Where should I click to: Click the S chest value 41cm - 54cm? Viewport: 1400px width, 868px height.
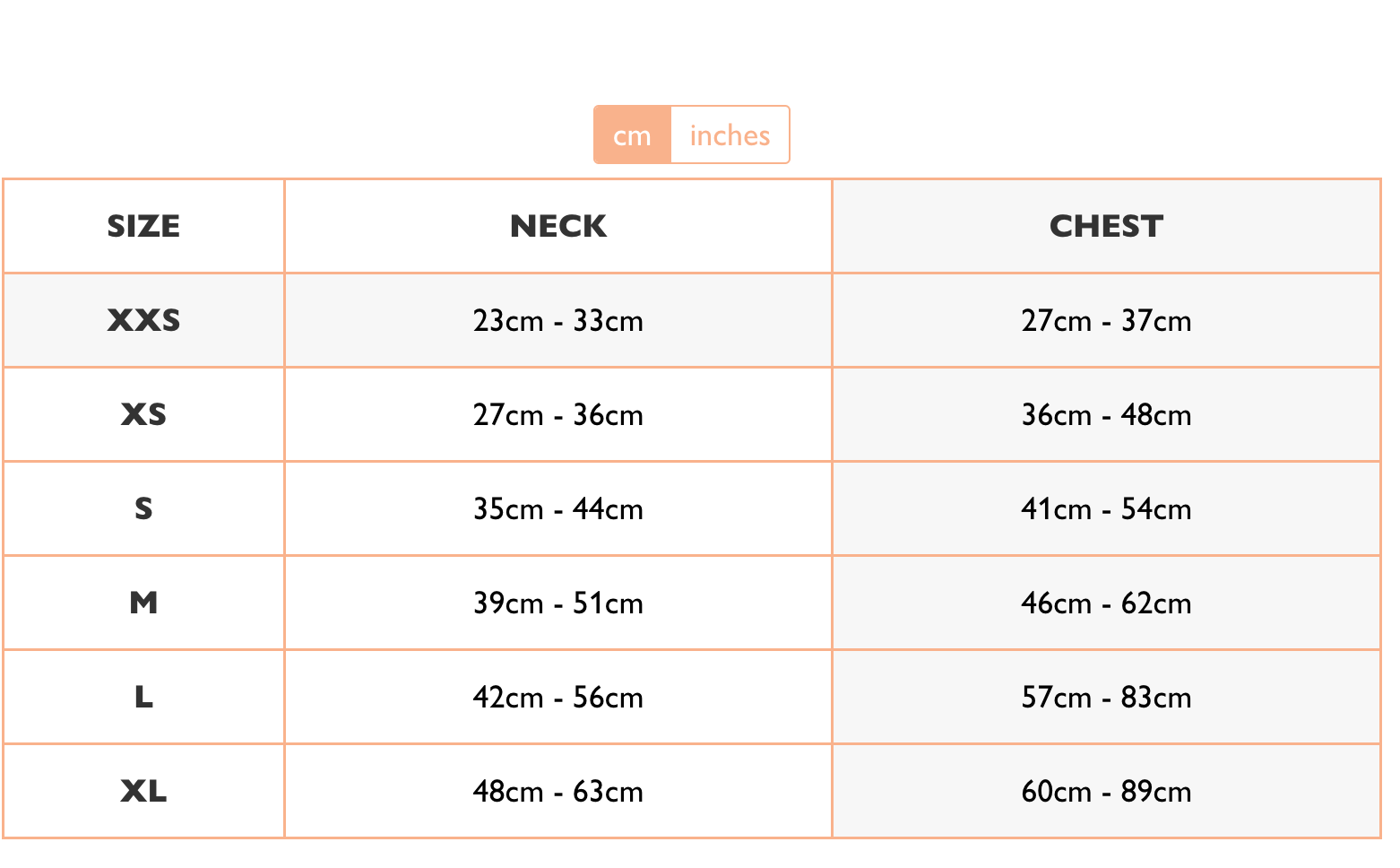[1106, 509]
